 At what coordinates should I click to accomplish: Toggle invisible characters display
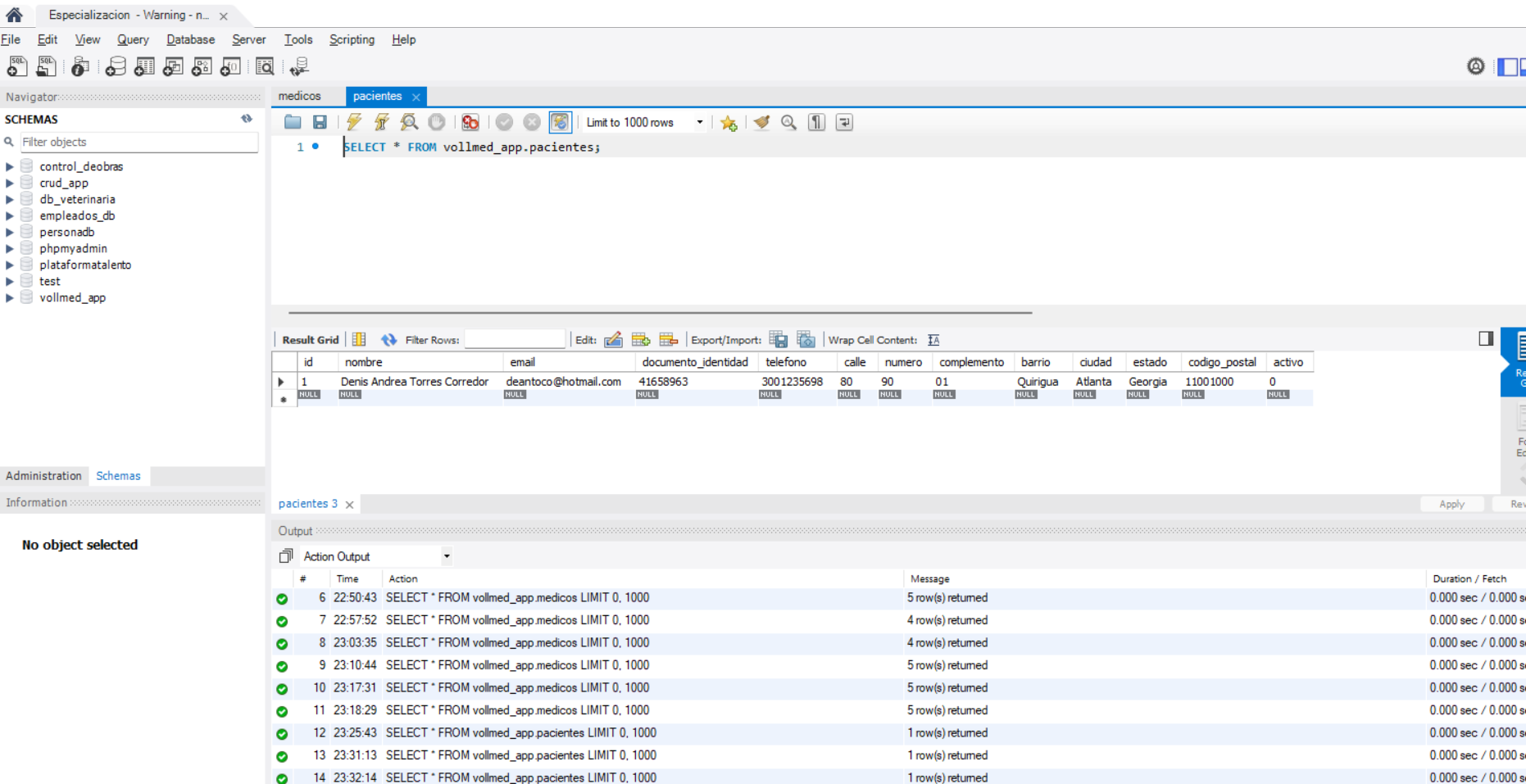[x=816, y=122]
